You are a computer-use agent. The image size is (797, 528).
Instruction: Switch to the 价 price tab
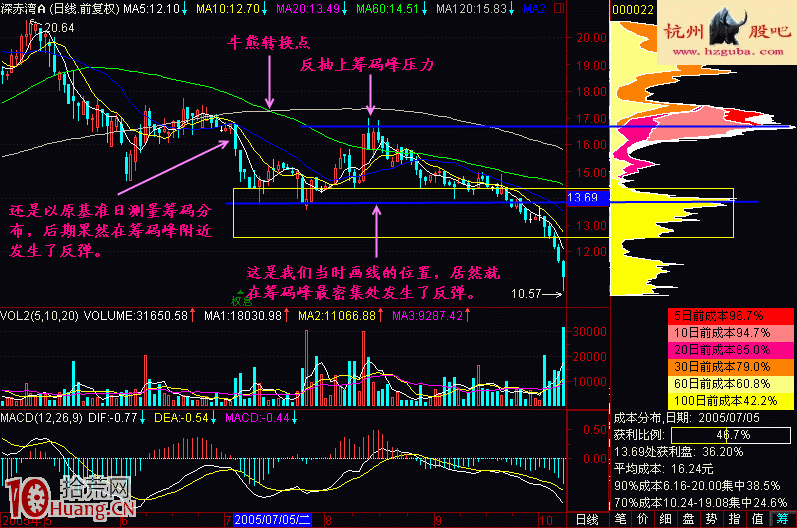tap(642, 519)
